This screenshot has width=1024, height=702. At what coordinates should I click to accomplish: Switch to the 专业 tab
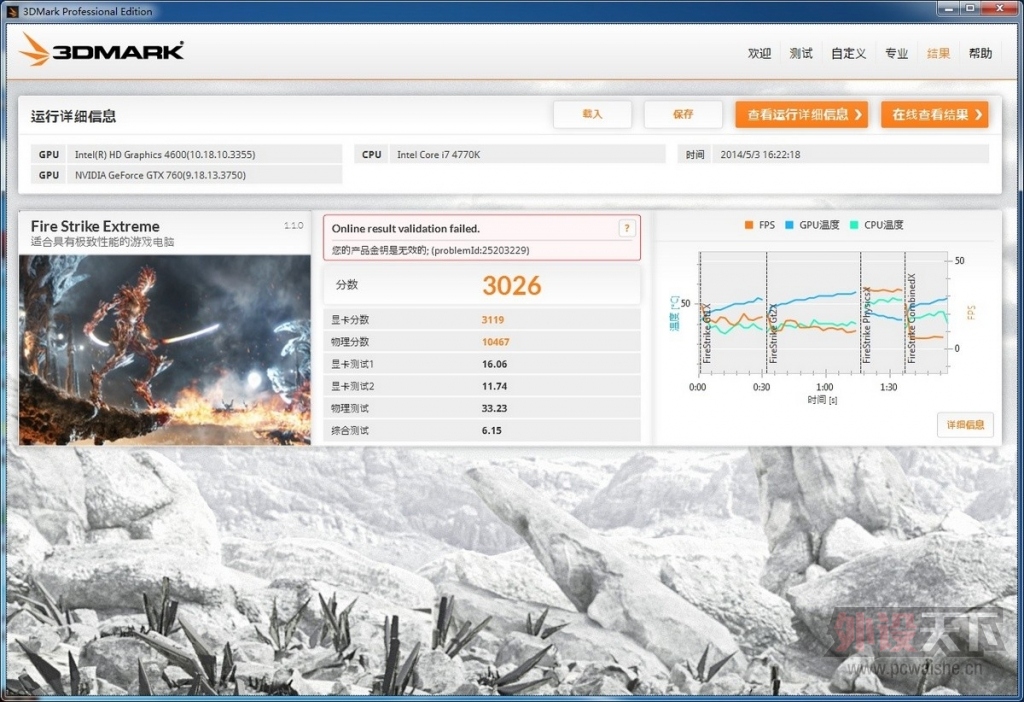(x=896, y=54)
